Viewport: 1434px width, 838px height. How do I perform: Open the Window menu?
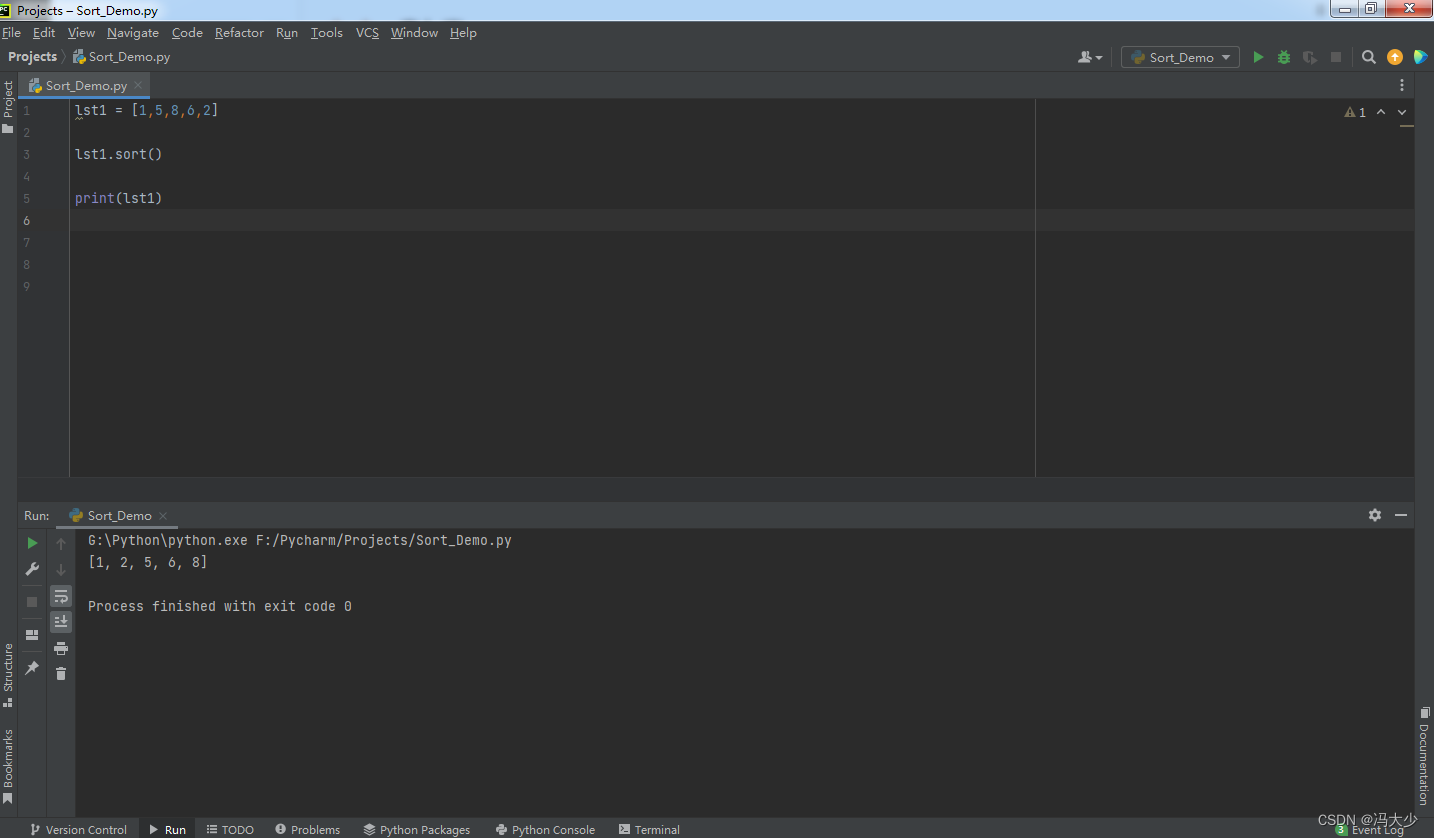(414, 33)
